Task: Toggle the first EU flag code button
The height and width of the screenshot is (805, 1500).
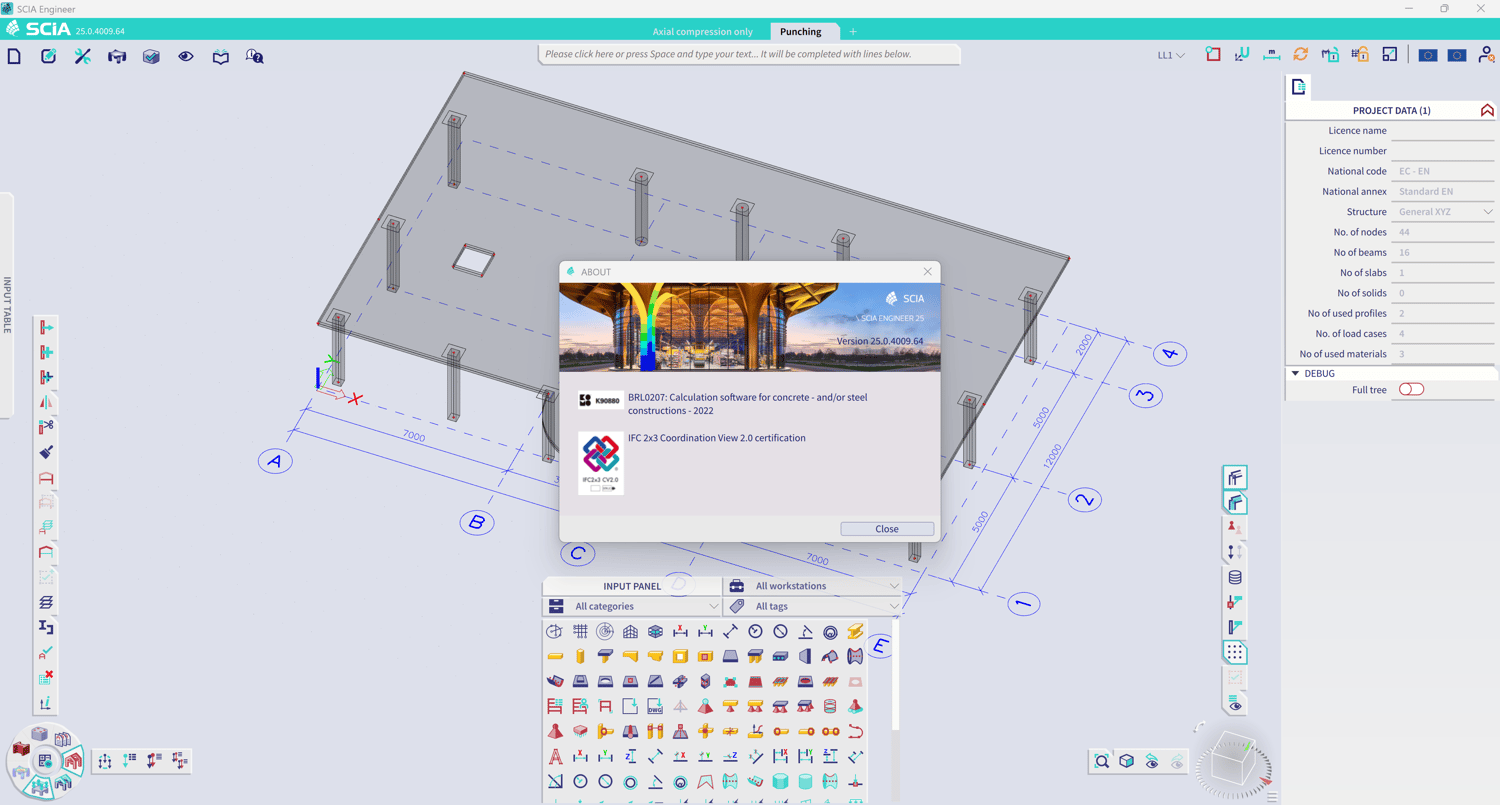Action: (1428, 54)
